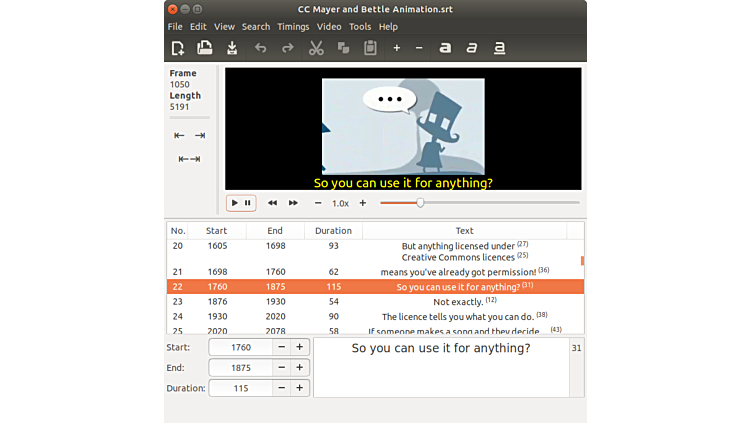Screen dimensions: 752x423
Task: Click the Paste clipboard icon
Action: point(370,48)
